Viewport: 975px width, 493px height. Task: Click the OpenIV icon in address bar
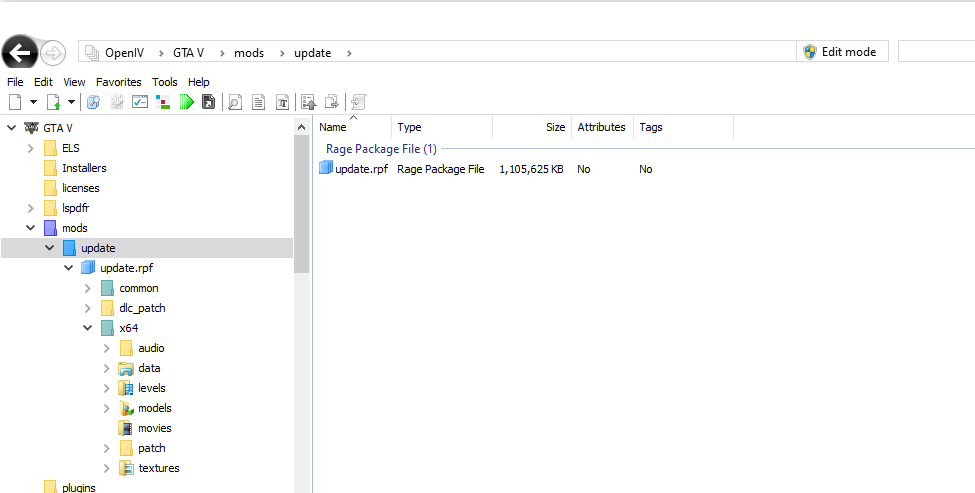pyautogui.click(x=92, y=53)
